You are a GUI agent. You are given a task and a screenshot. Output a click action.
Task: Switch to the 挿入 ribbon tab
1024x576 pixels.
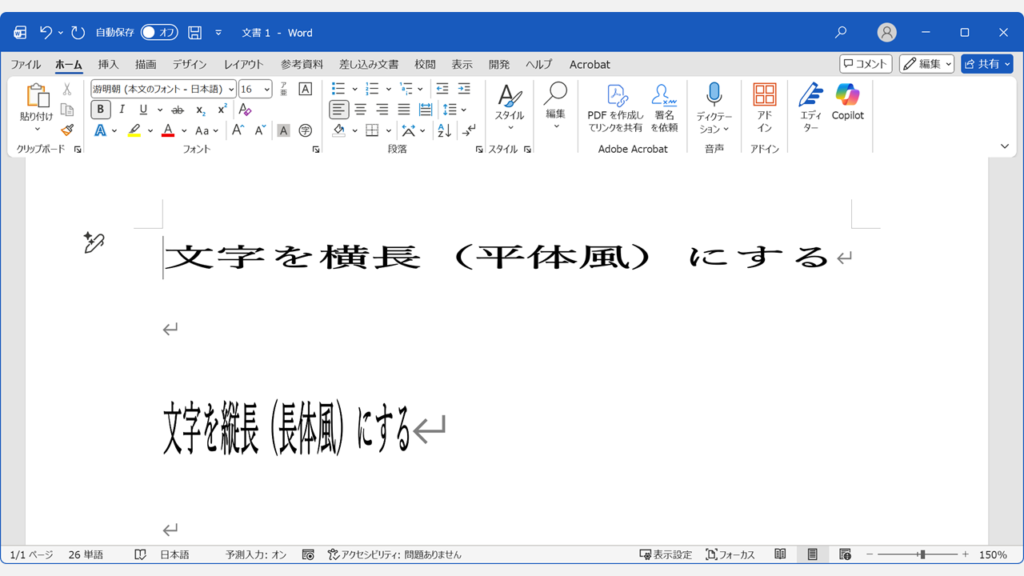pyautogui.click(x=107, y=64)
